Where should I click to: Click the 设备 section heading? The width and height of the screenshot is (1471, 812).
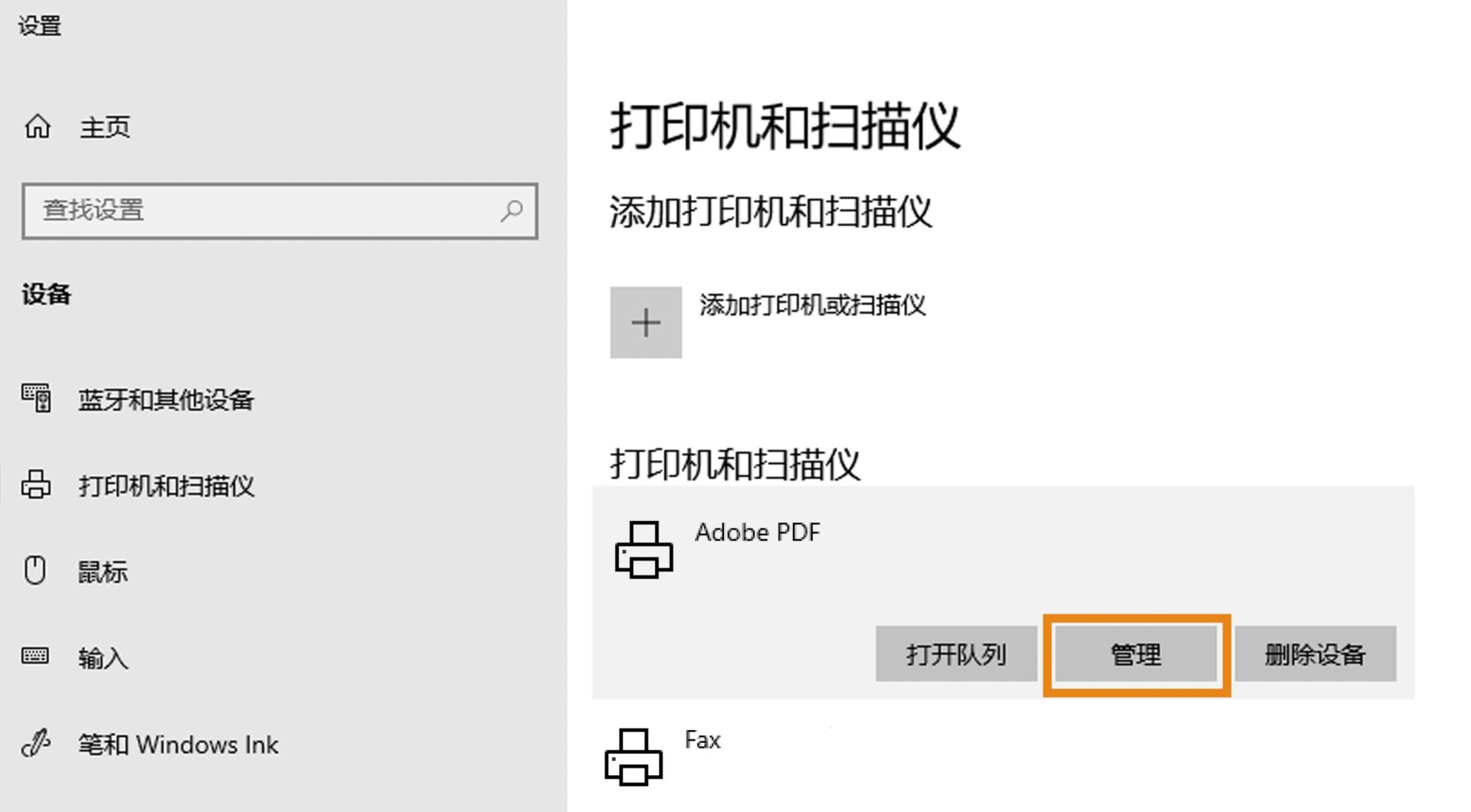45,294
